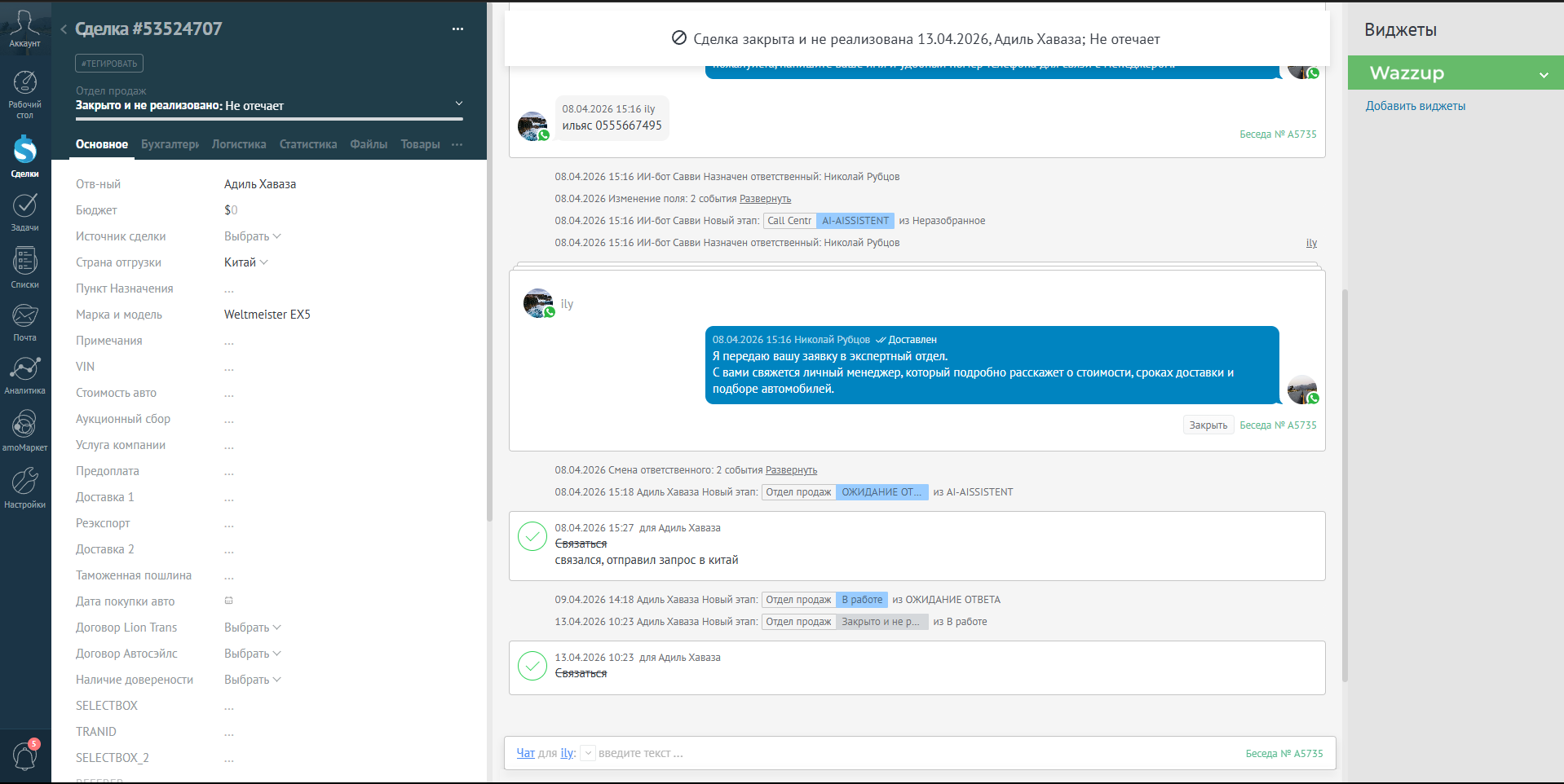Open the Аккаунт profile icon
Screen dimensions: 1564x784
(x=24, y=29)
